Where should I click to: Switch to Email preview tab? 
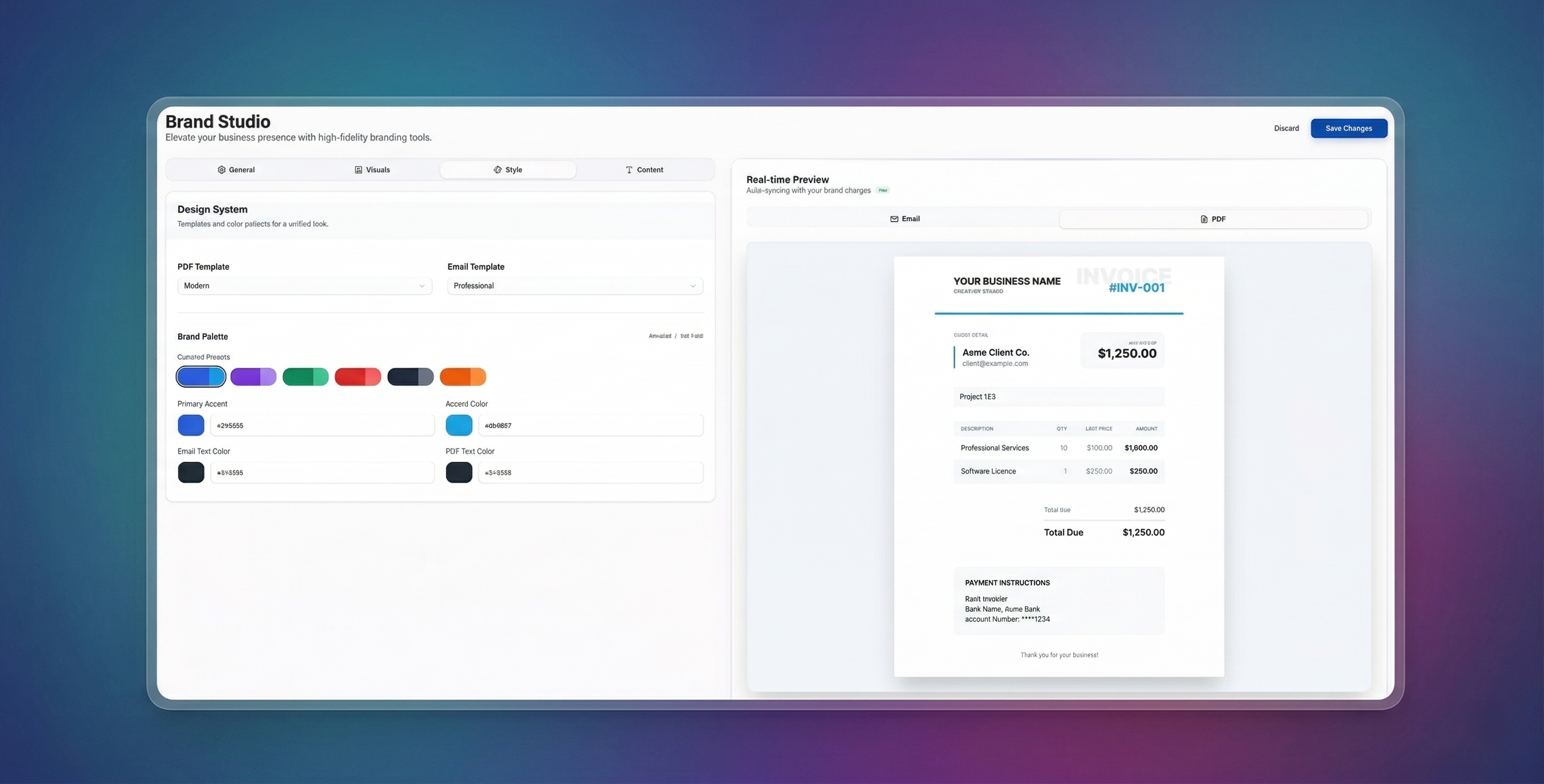click(904, 219)
